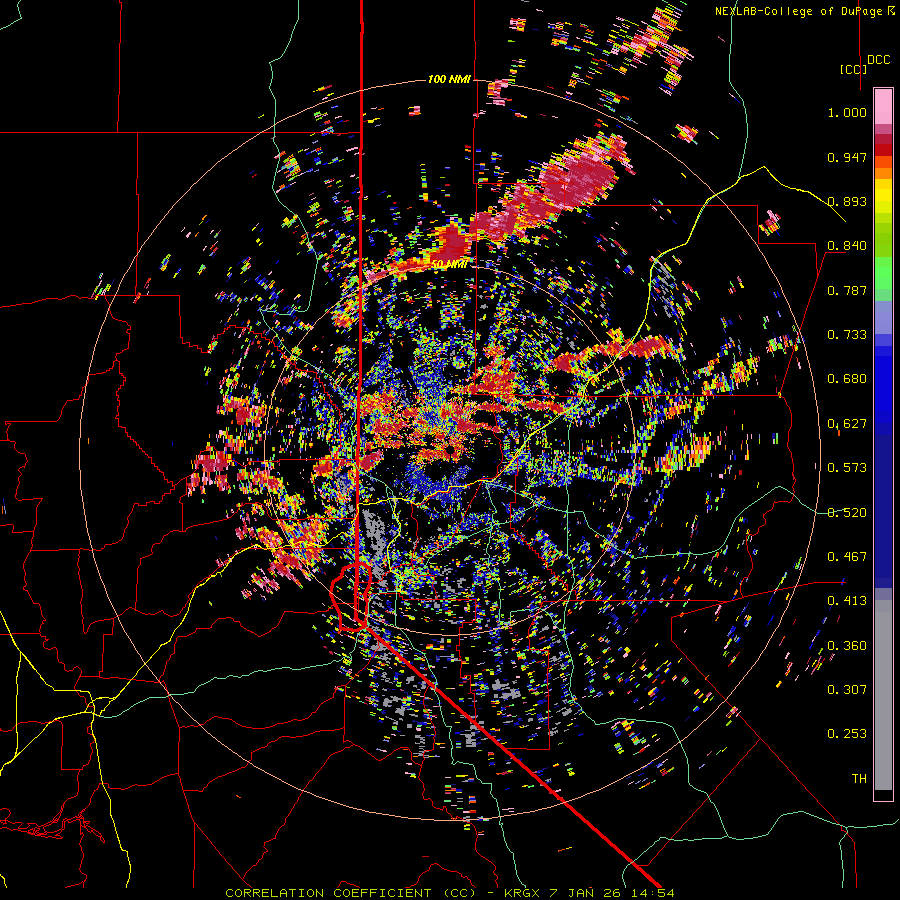Select the 0.520 legend value

(847, 513)
